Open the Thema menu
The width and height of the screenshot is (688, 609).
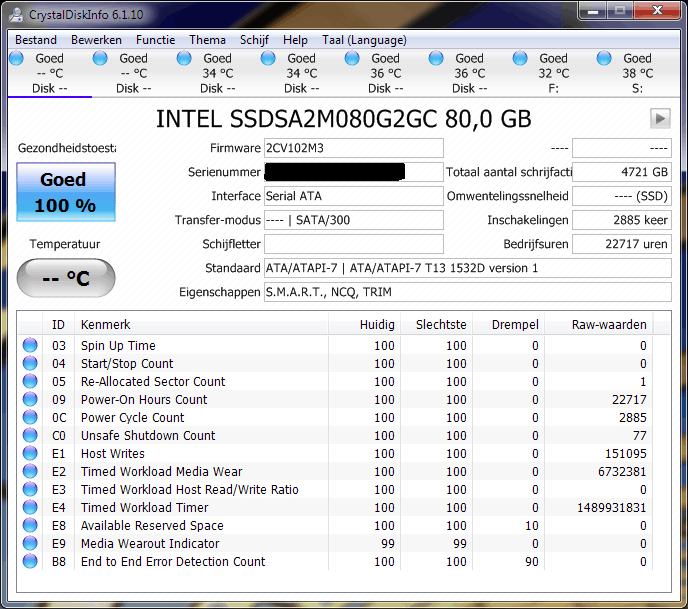click(207, 40)
